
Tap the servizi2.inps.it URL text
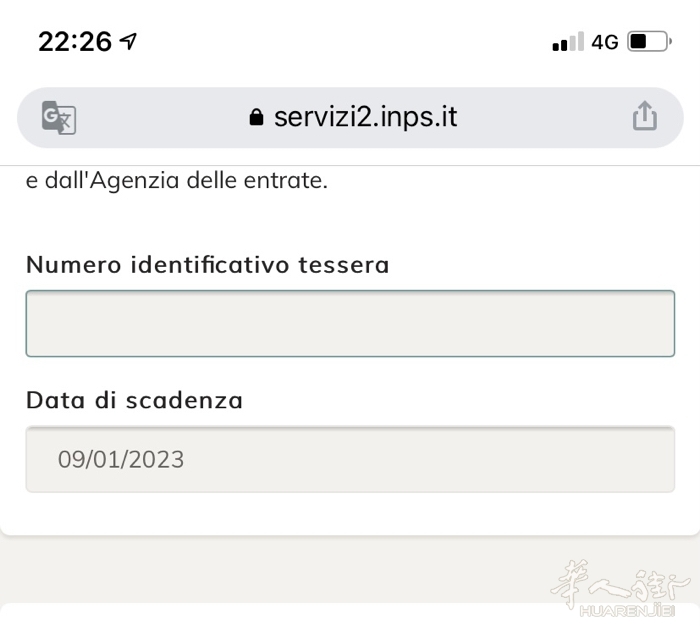click(x=366, y=117)
